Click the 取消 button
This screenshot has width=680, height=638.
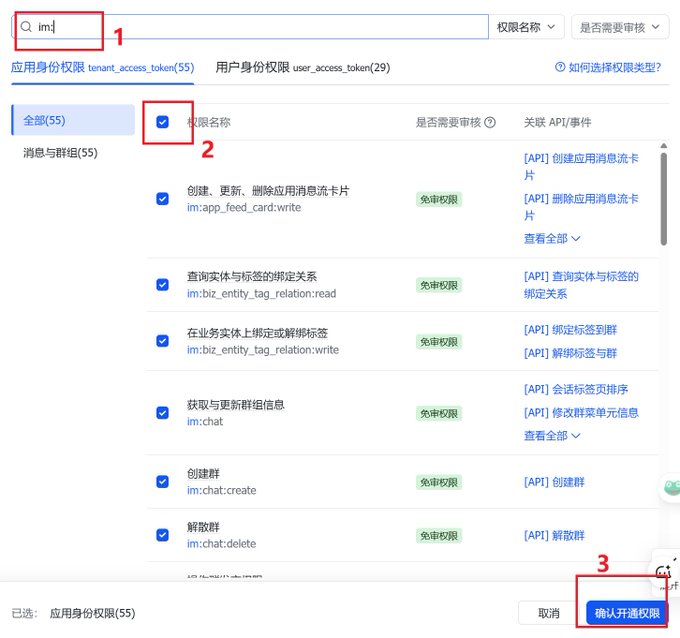coord(549,613)
